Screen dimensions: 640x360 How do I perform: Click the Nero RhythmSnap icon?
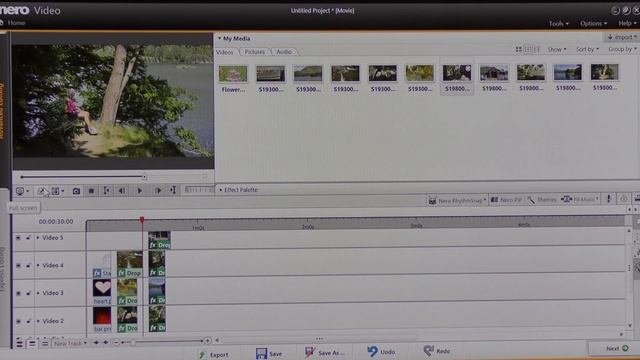coord(432,200)
